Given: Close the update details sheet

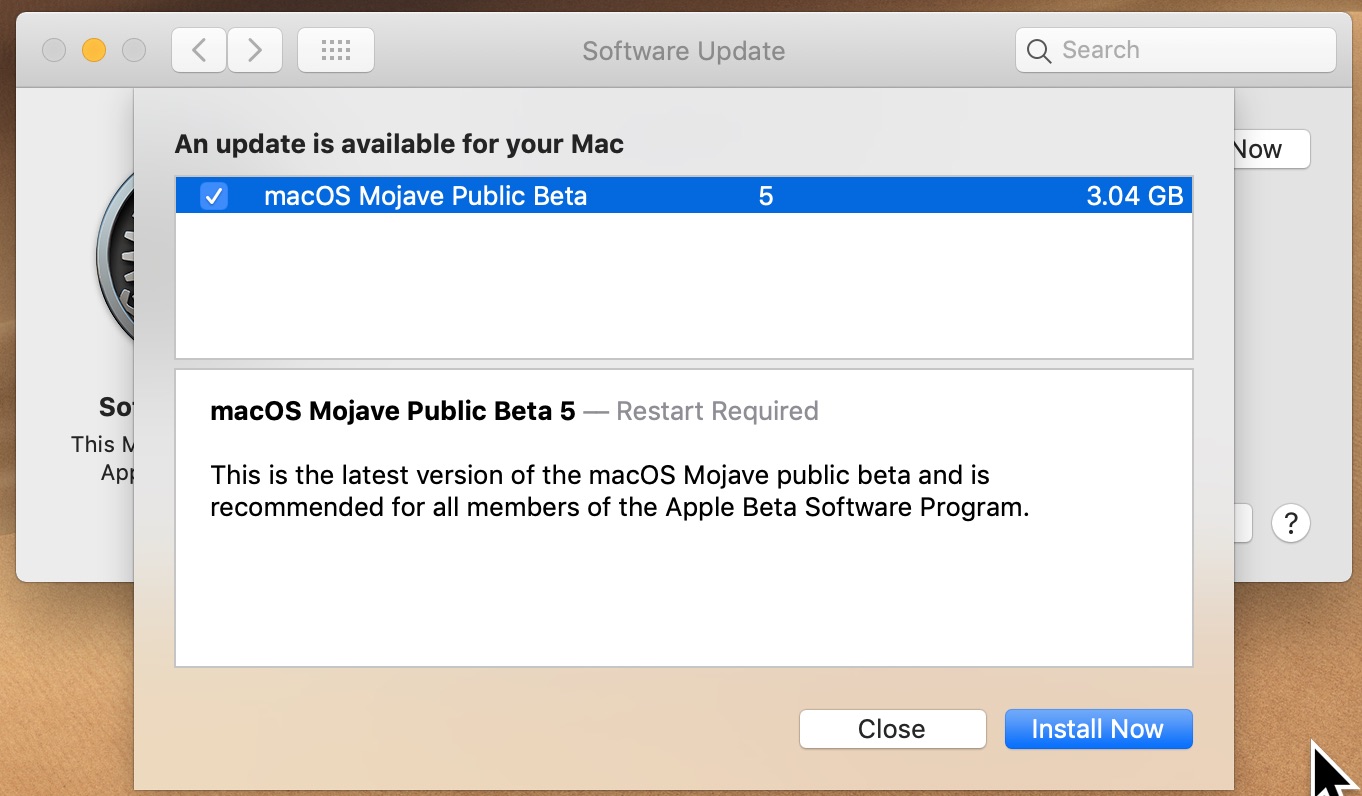Looking at the screenshot, I should tap(892, 729).
